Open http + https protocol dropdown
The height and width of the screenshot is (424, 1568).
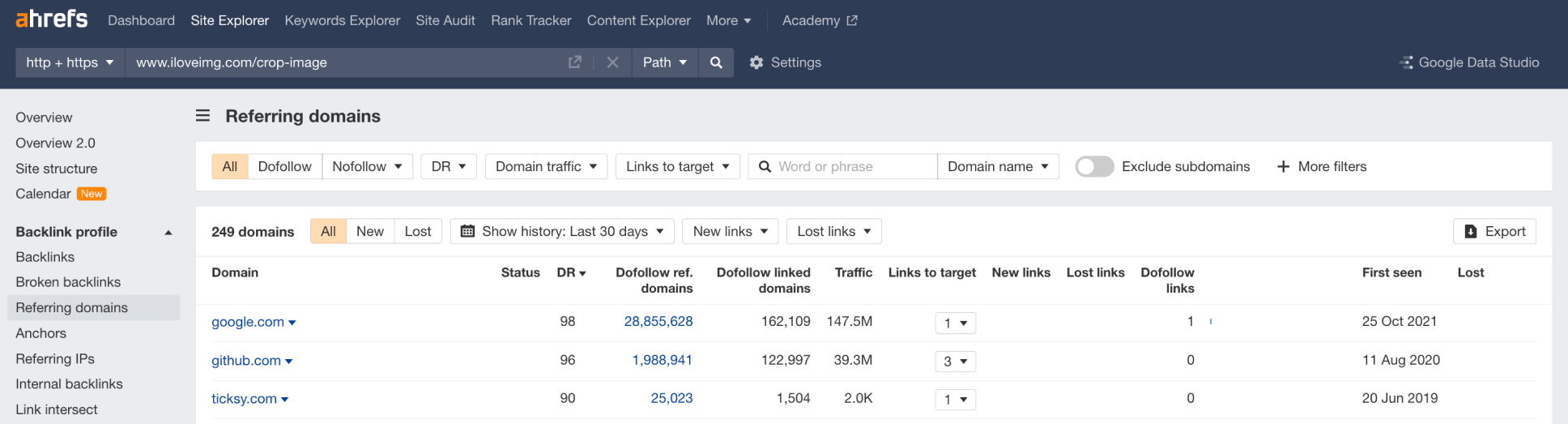click(x=70, y=62)
